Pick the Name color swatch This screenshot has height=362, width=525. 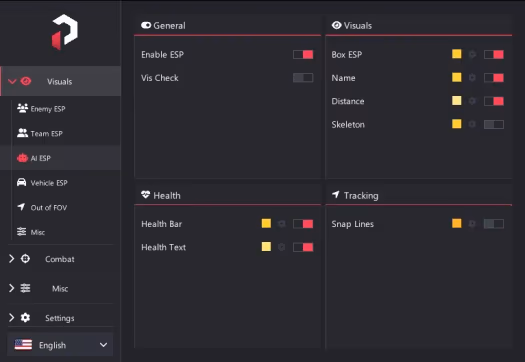pyautogui.click(x=457, y=77)
